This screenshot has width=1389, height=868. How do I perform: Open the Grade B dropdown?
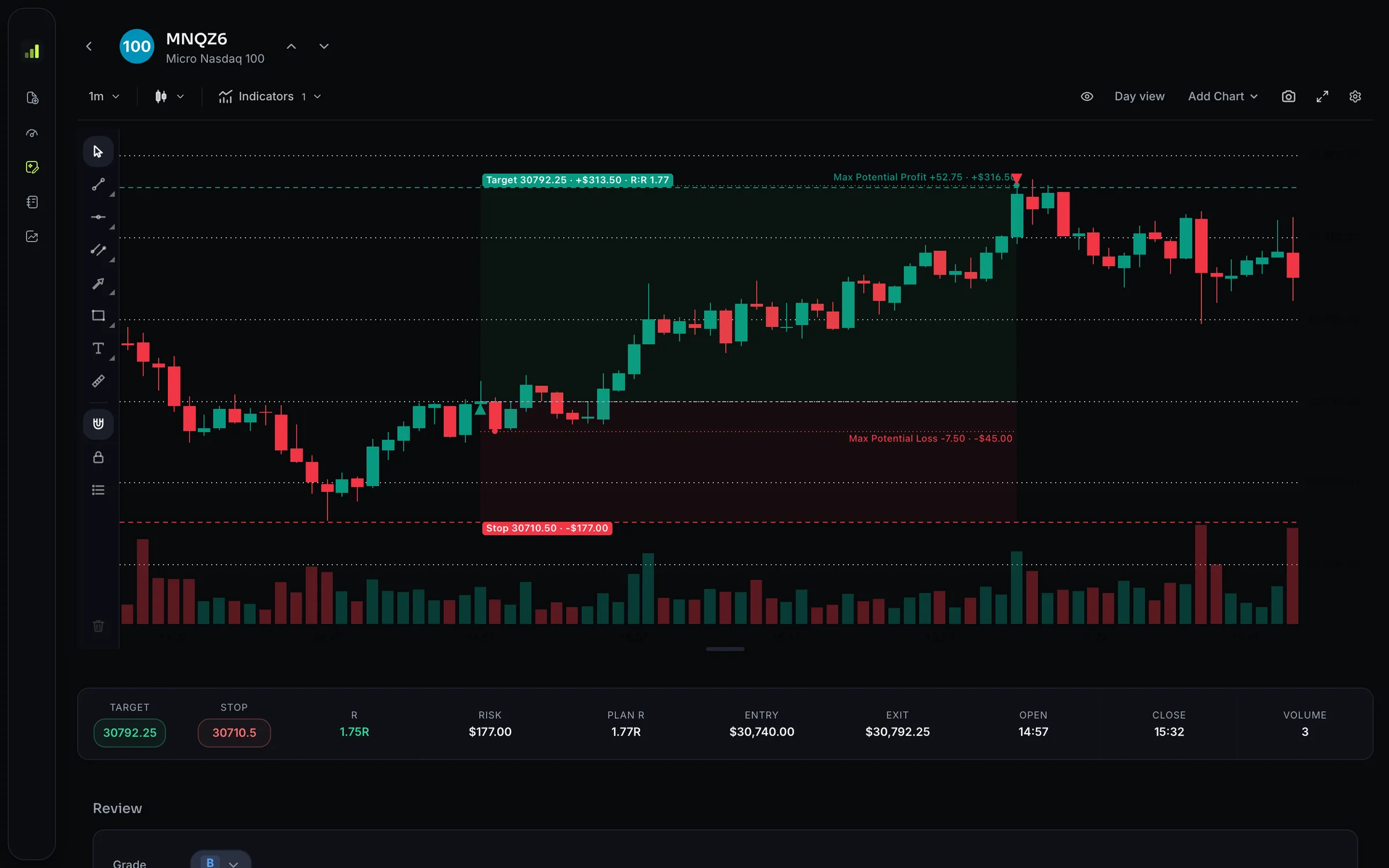pos(221,863)
